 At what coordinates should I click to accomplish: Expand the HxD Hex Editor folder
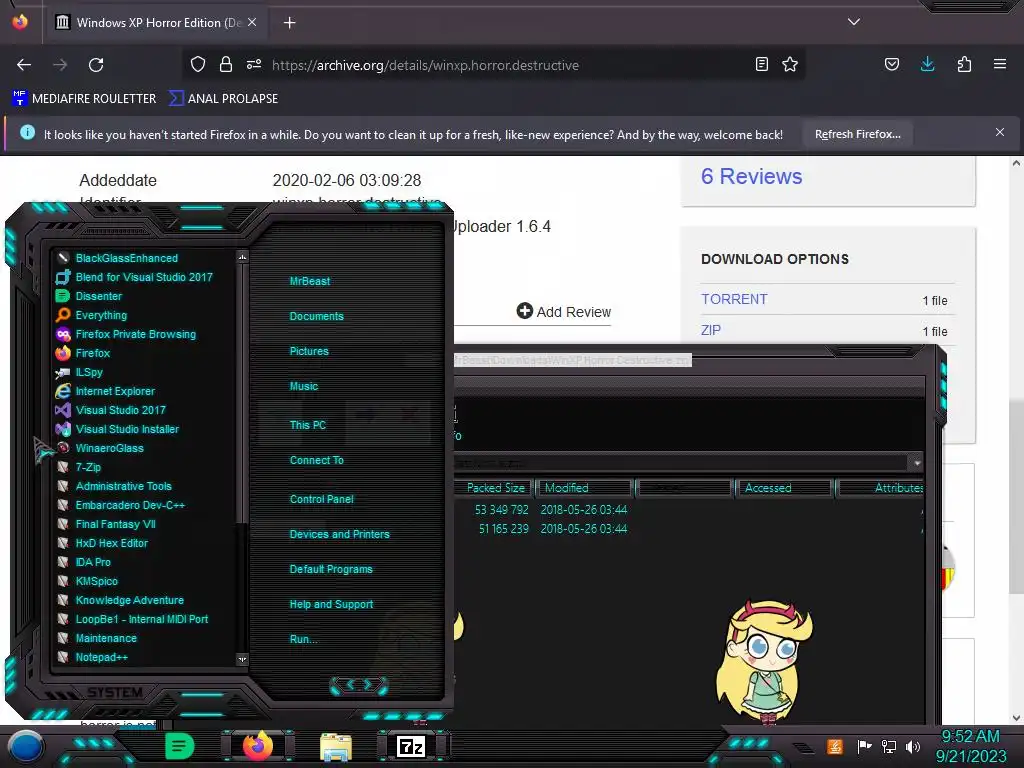[102, 543]
